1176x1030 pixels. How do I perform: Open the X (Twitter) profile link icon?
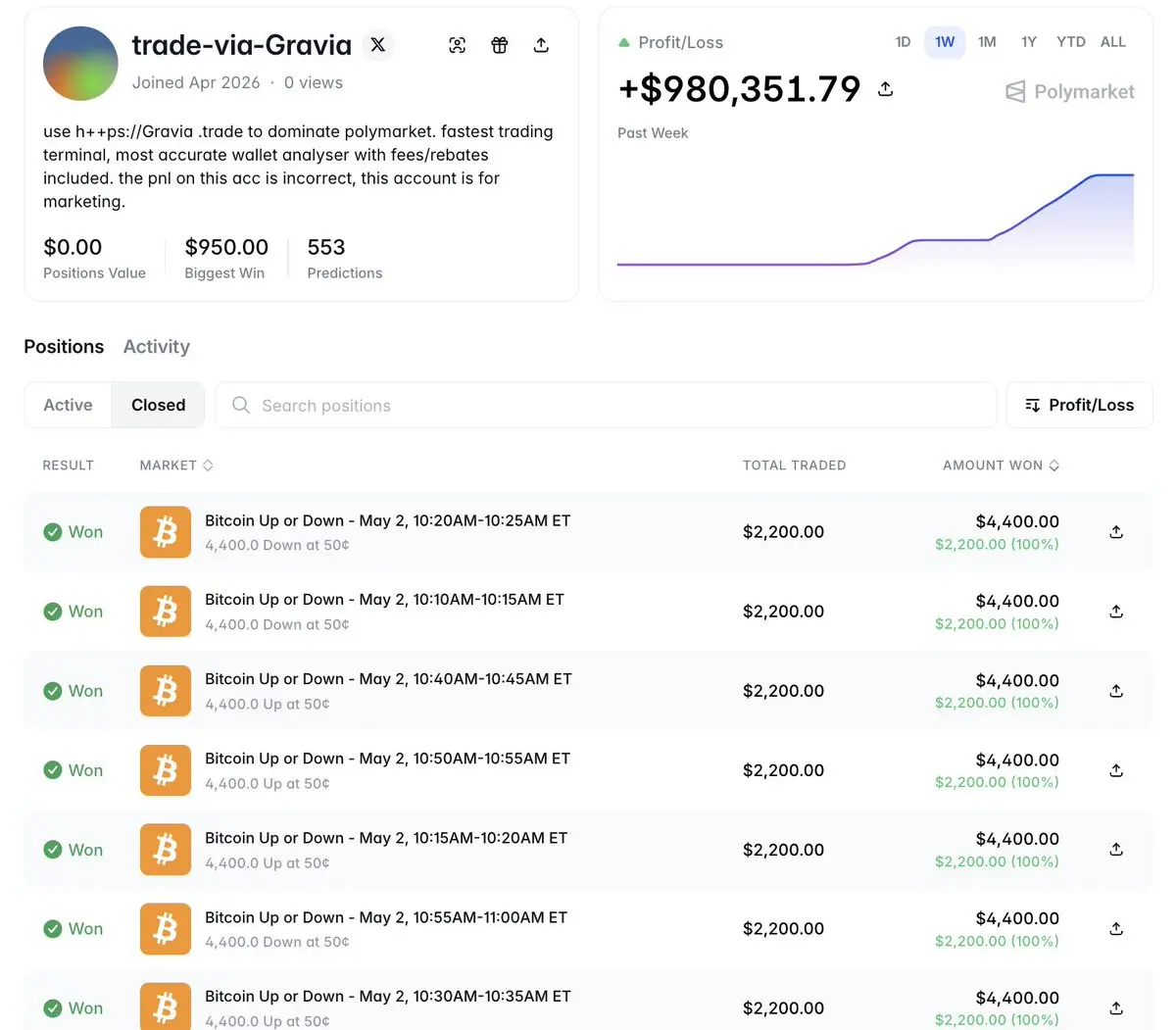tap(378, 45)
